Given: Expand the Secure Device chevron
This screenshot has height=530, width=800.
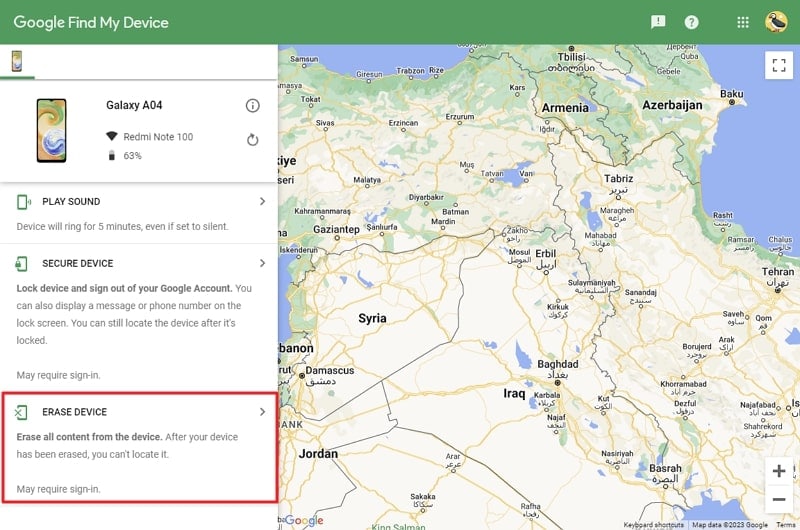Looking at the screenshot, I should (262, 263).
